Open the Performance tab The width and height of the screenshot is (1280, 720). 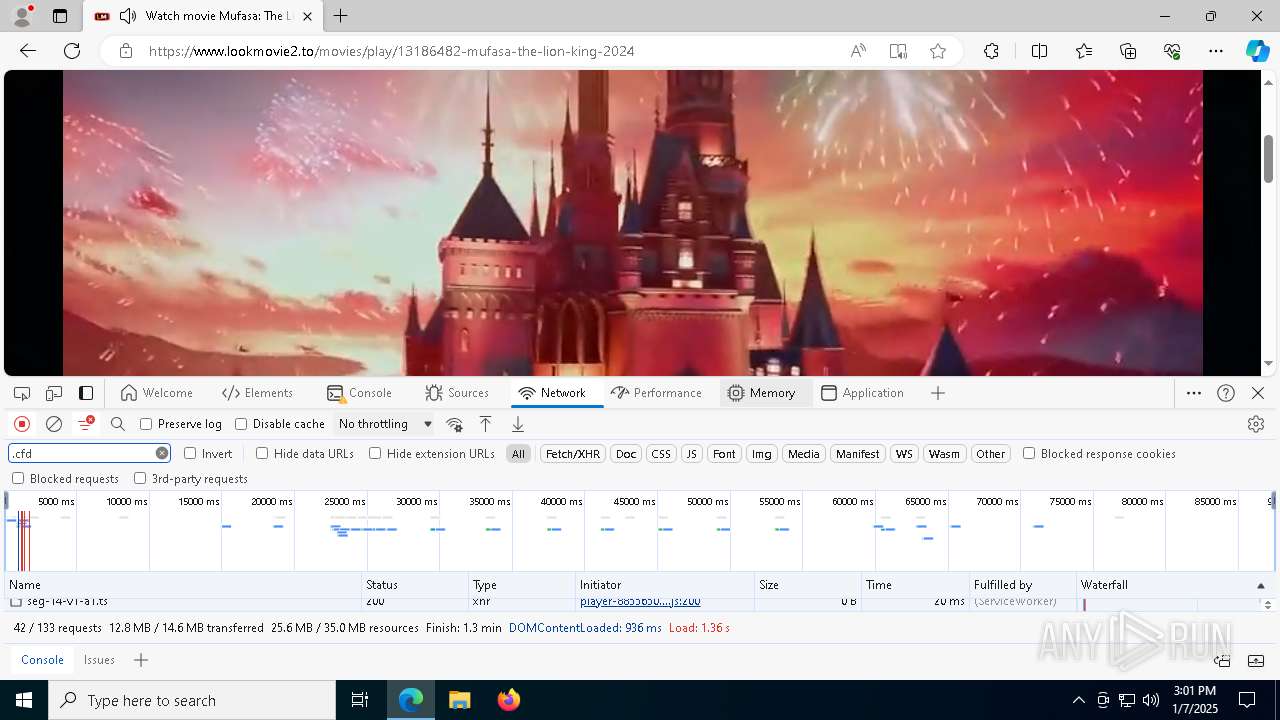(656, 393)
